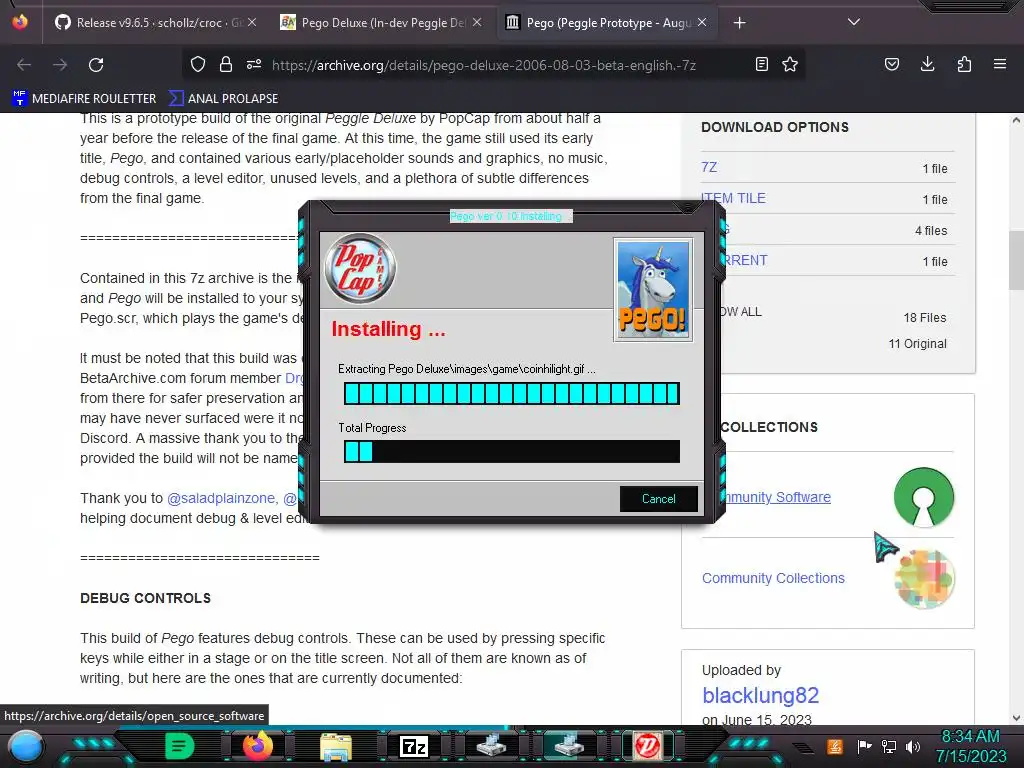This screenshot has height=768, width=1024.
Task: Click the red Pego installer taskbar icon
Action: point(647,746)
